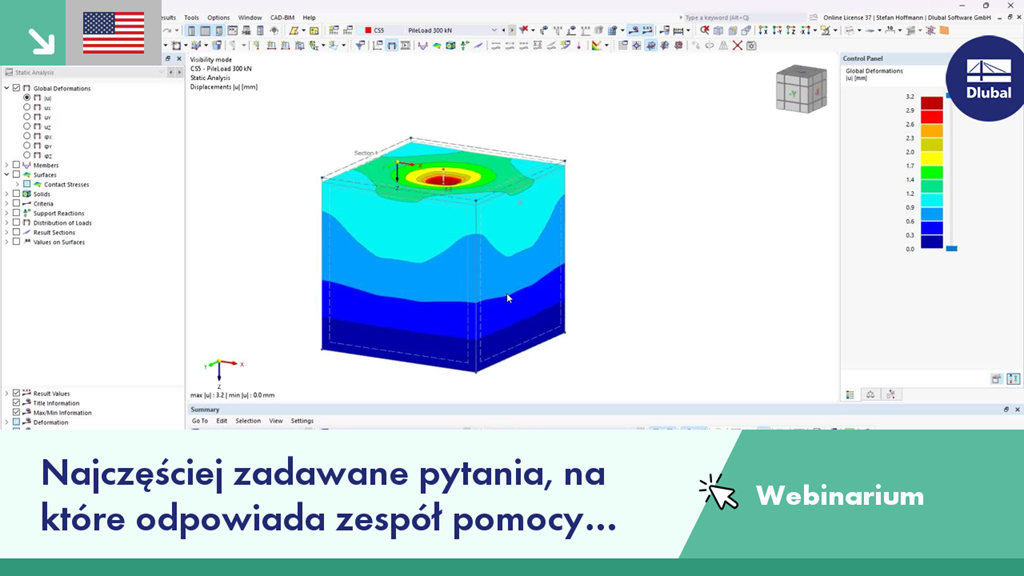Click Settings in the Summary panel menu
The image size is (1024, 576).
[302, 421]
